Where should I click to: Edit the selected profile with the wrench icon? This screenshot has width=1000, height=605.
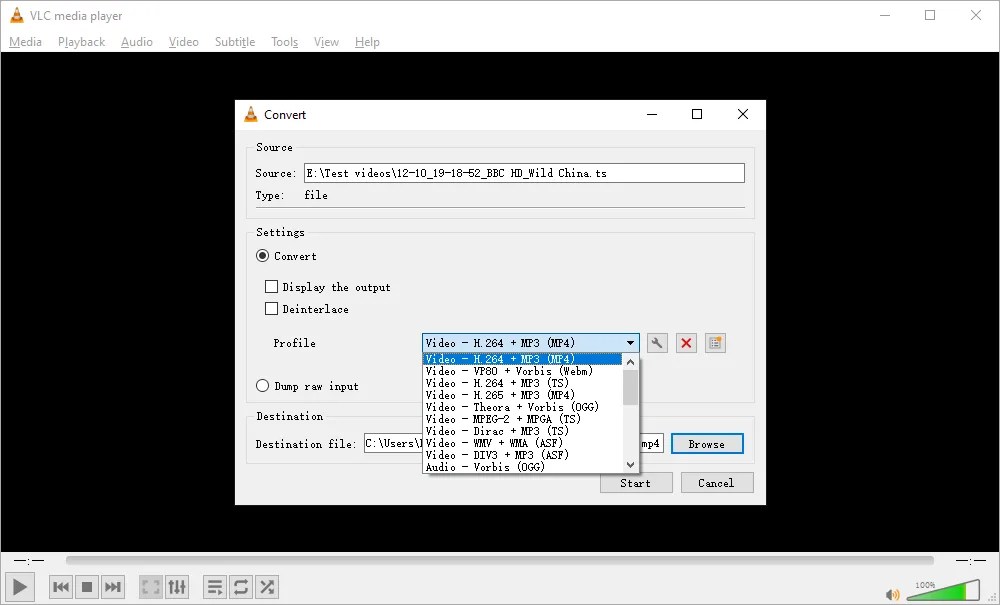(657, 343)
